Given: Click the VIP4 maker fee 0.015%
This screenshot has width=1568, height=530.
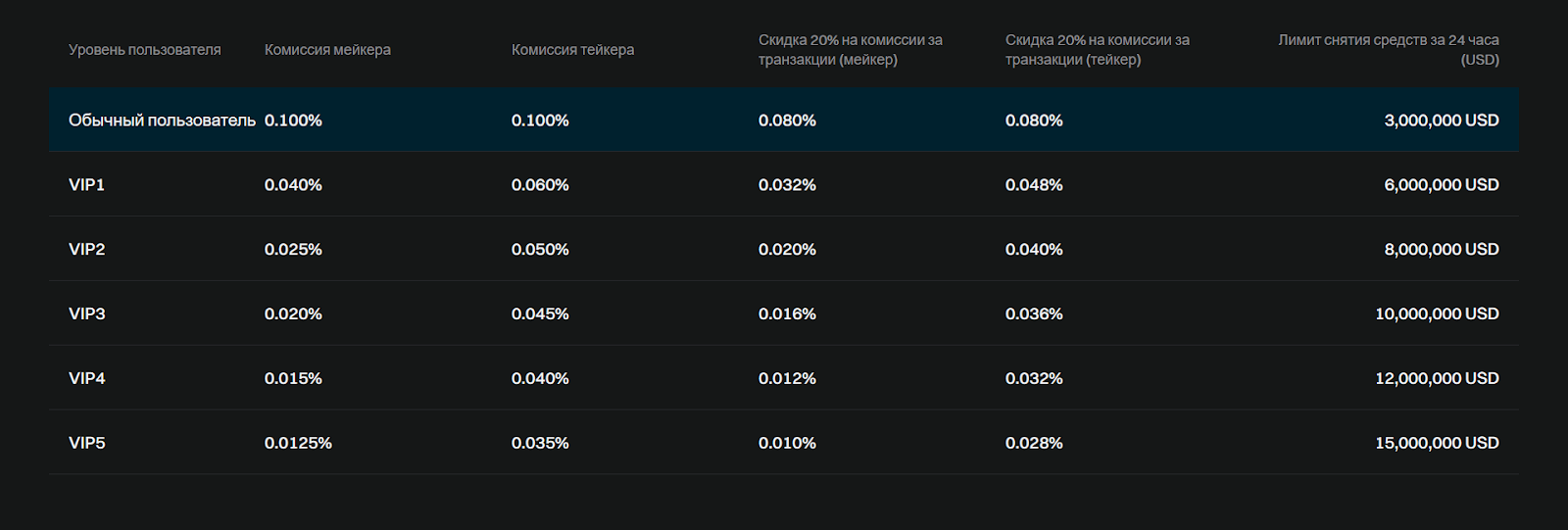Looking at the screenshot, I should [293, 379].
